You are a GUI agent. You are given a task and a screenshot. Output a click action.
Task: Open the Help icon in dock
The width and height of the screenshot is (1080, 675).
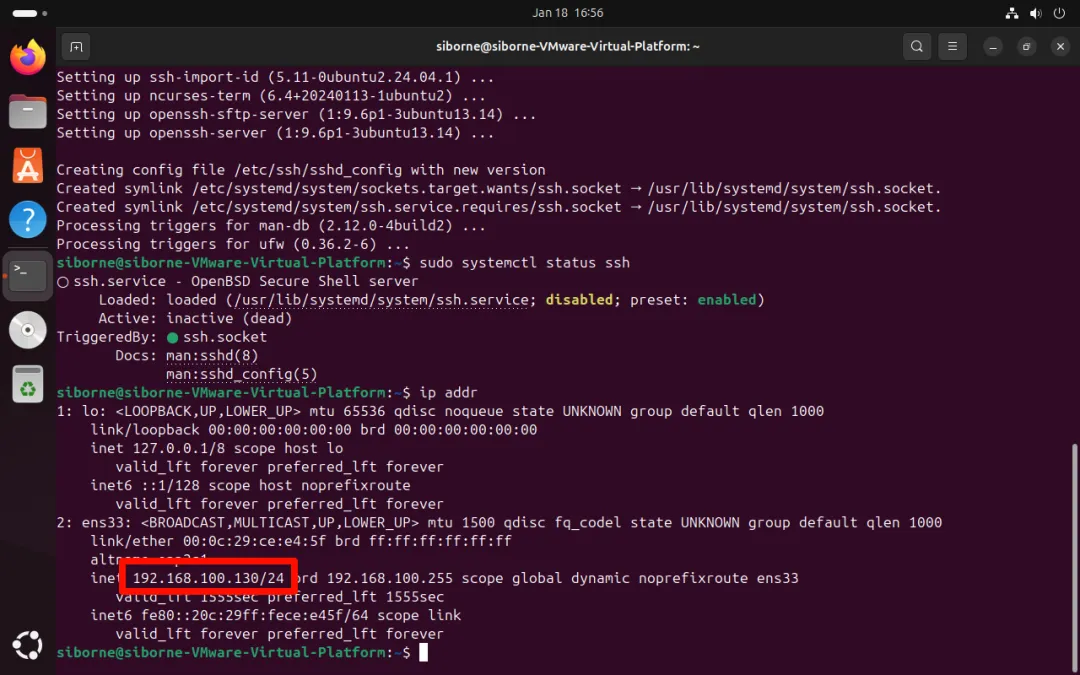[28, 220]
